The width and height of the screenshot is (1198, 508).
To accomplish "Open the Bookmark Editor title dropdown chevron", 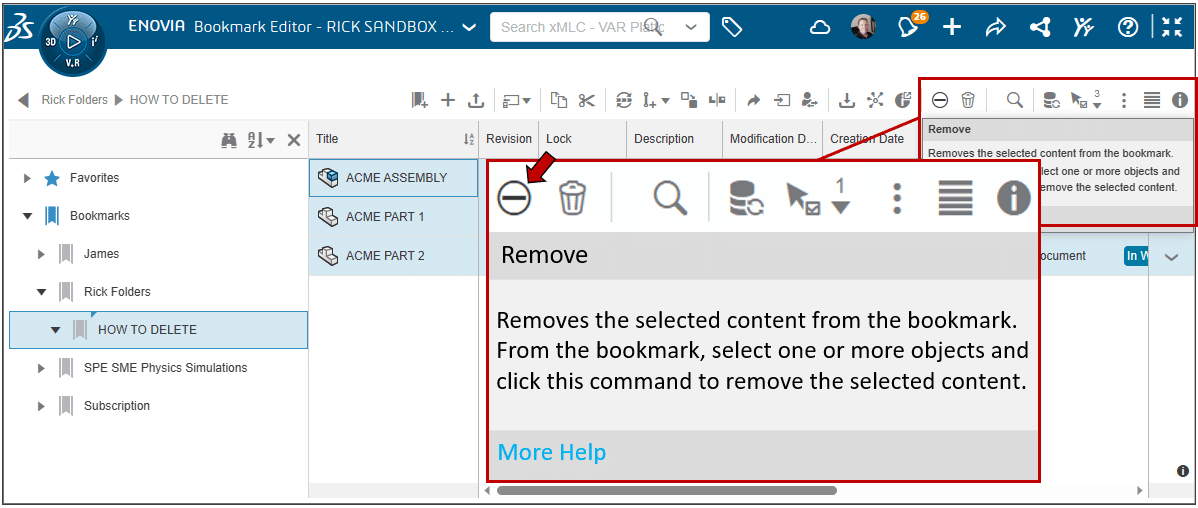I will [470, 28].
